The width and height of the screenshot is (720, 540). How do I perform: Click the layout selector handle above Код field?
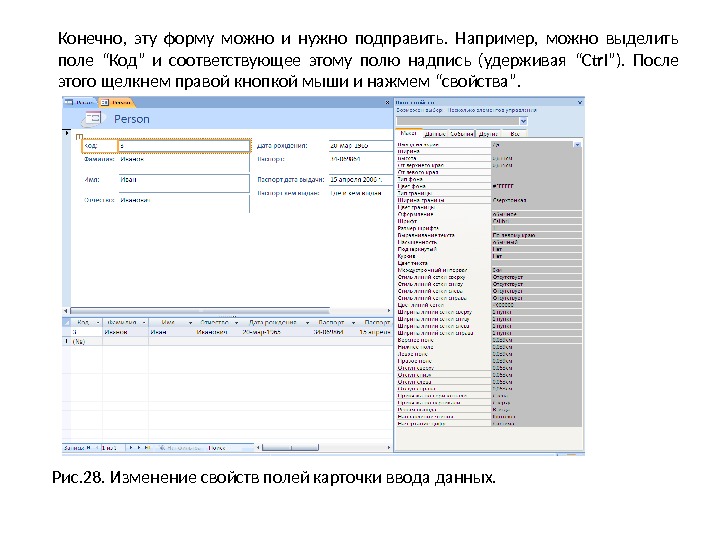click(x=79, y=136)
